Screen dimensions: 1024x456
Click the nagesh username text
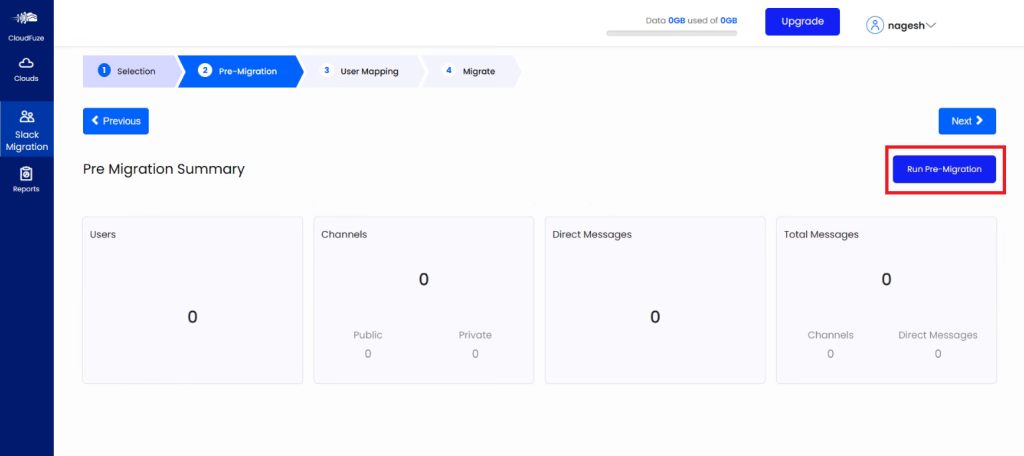(x=906, y=25)
